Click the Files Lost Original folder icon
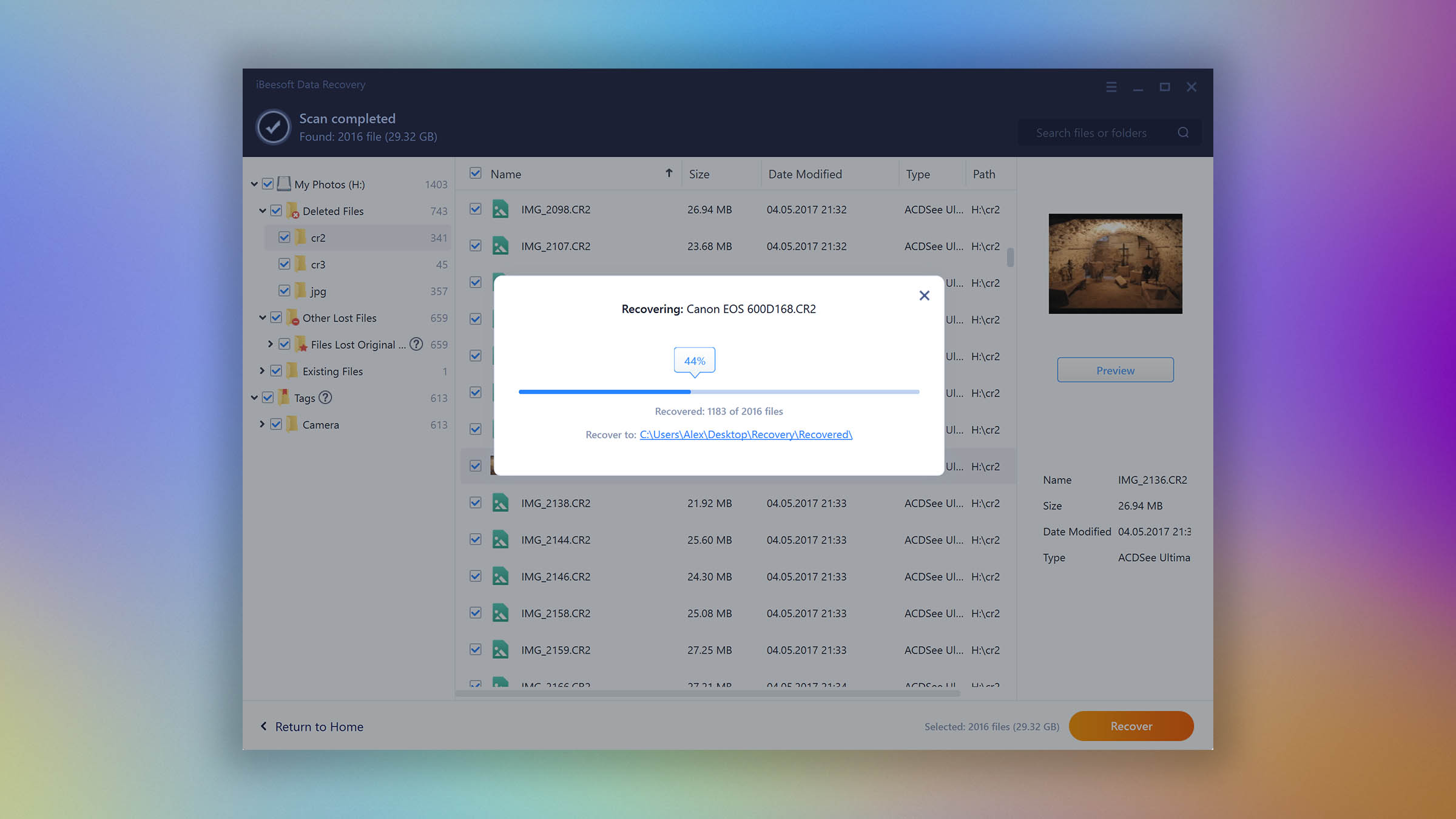Image resolution: width=1456 pixels, height=819 pixels. [x=300, y=344]
